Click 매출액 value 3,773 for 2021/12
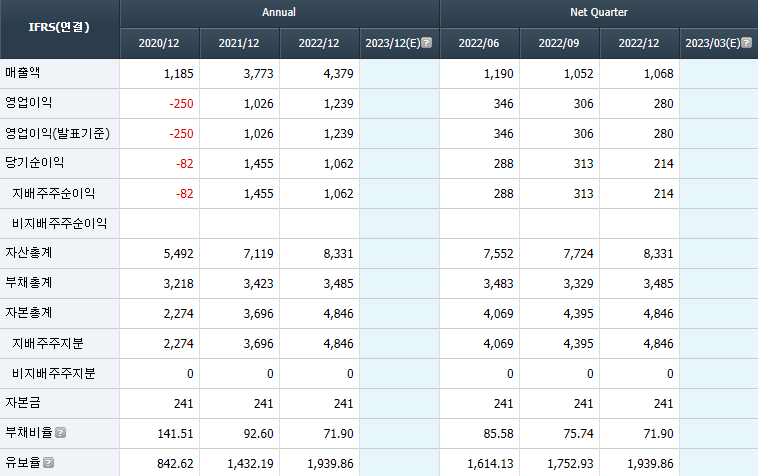This screenshot has height=476, width=758. 258,73
